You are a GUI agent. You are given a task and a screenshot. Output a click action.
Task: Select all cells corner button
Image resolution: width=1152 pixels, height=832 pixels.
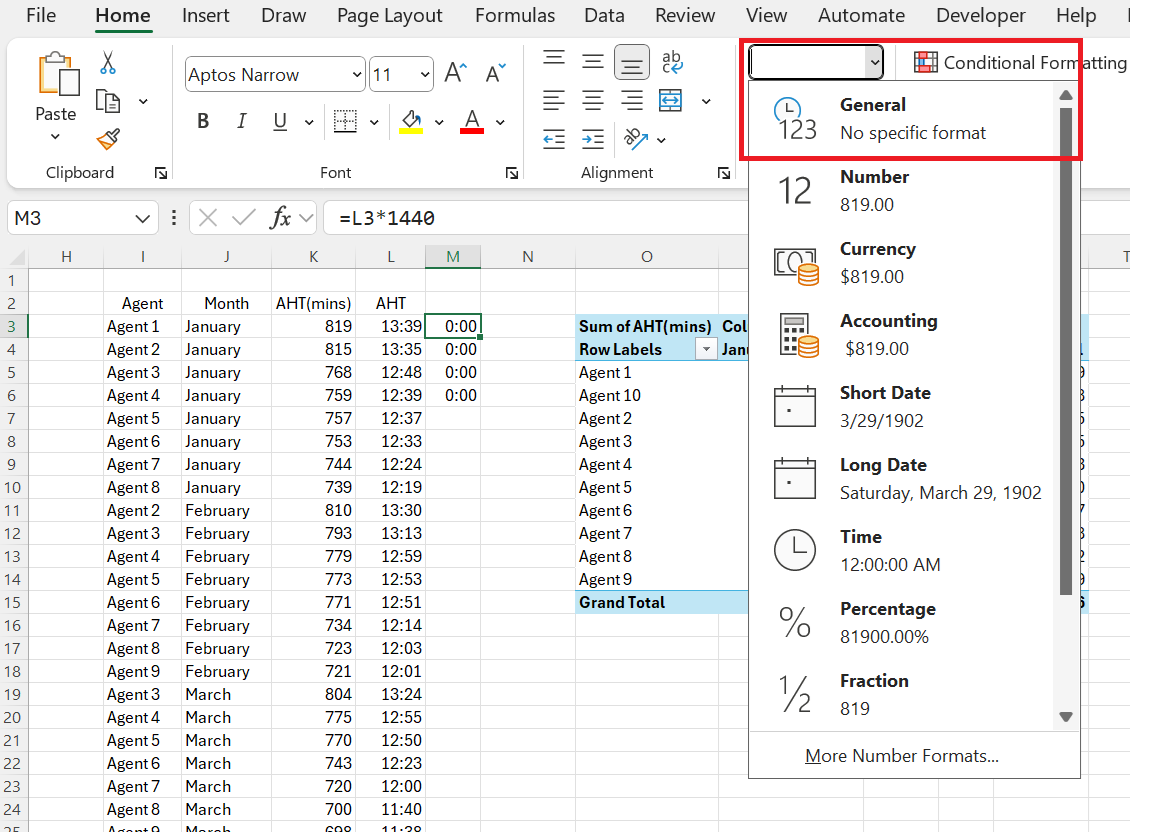pos(15,257)
